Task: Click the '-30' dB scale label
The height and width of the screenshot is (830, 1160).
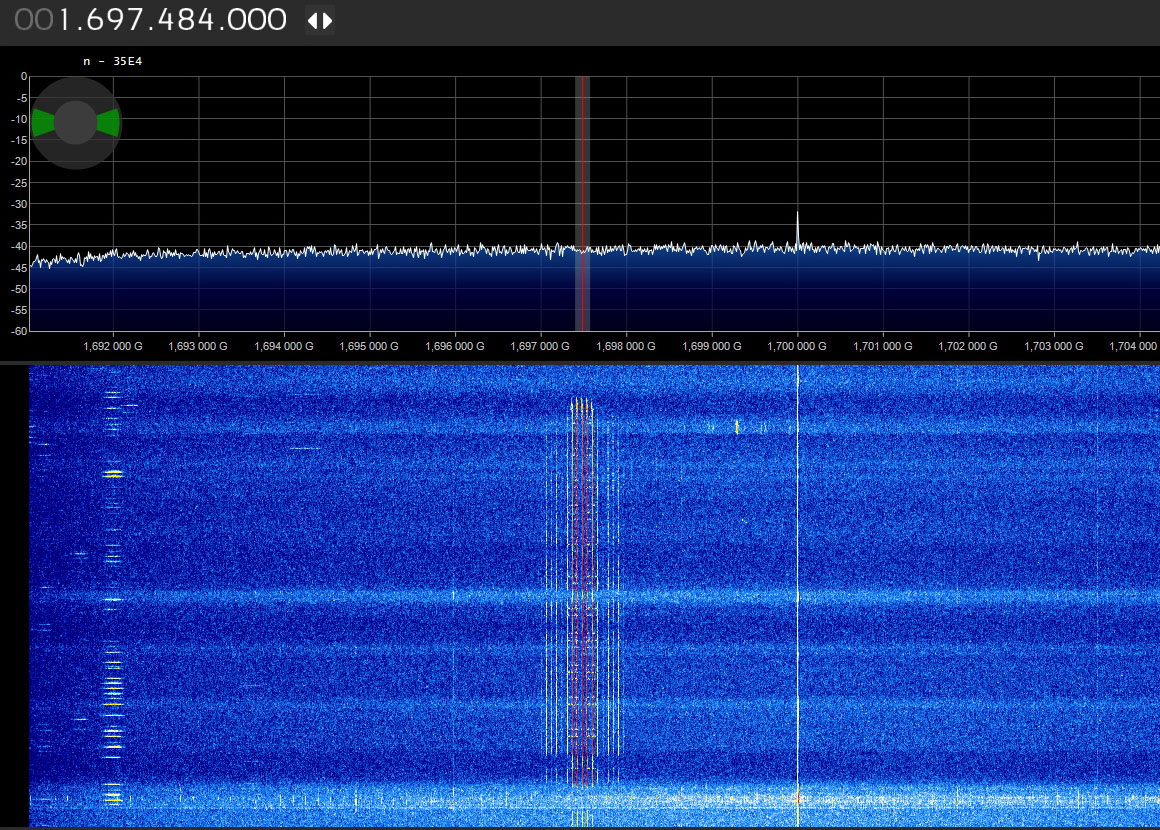Action: (x=19, y=204)
